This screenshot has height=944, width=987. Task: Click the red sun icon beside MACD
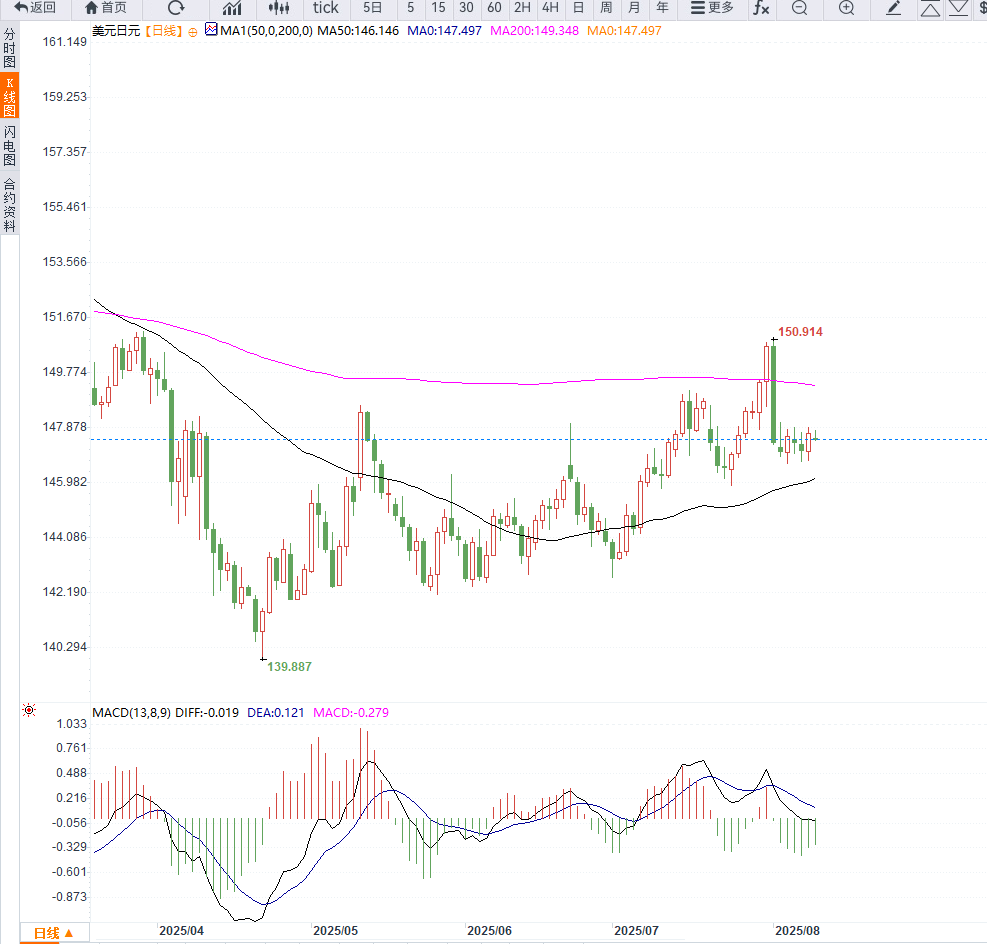pos(29,711)
